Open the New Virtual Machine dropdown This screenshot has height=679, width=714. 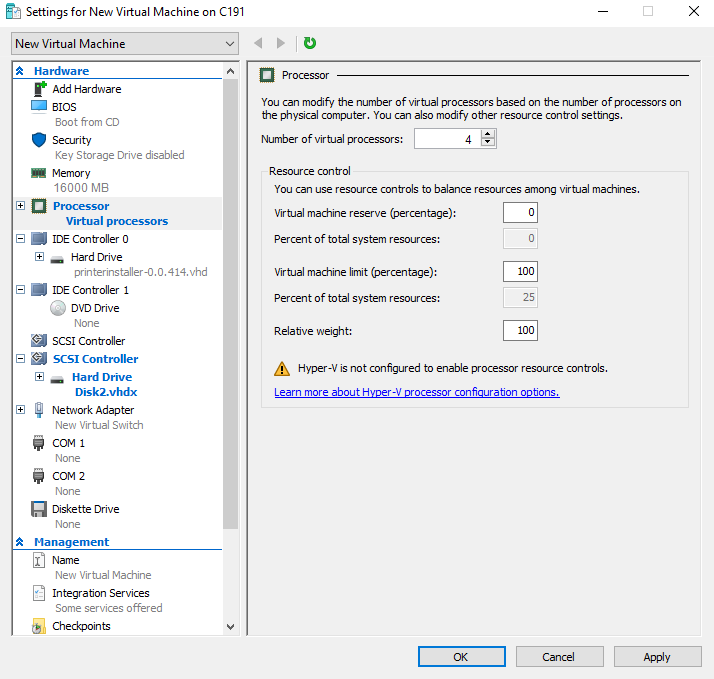point(125,44)
